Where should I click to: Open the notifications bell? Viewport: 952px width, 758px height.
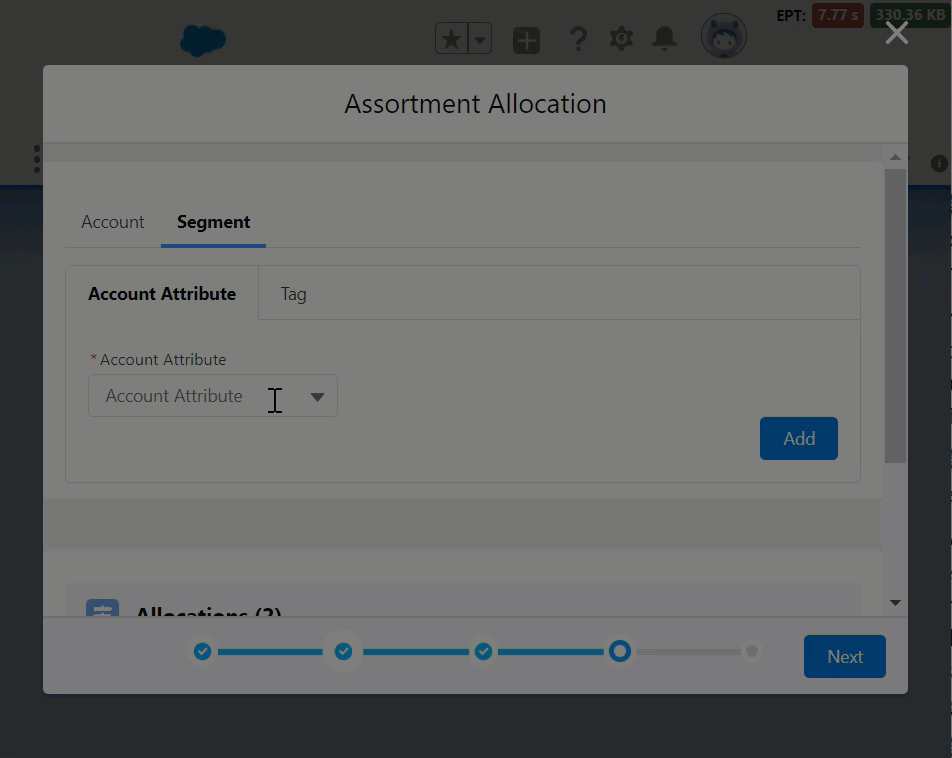coord(664,39)
